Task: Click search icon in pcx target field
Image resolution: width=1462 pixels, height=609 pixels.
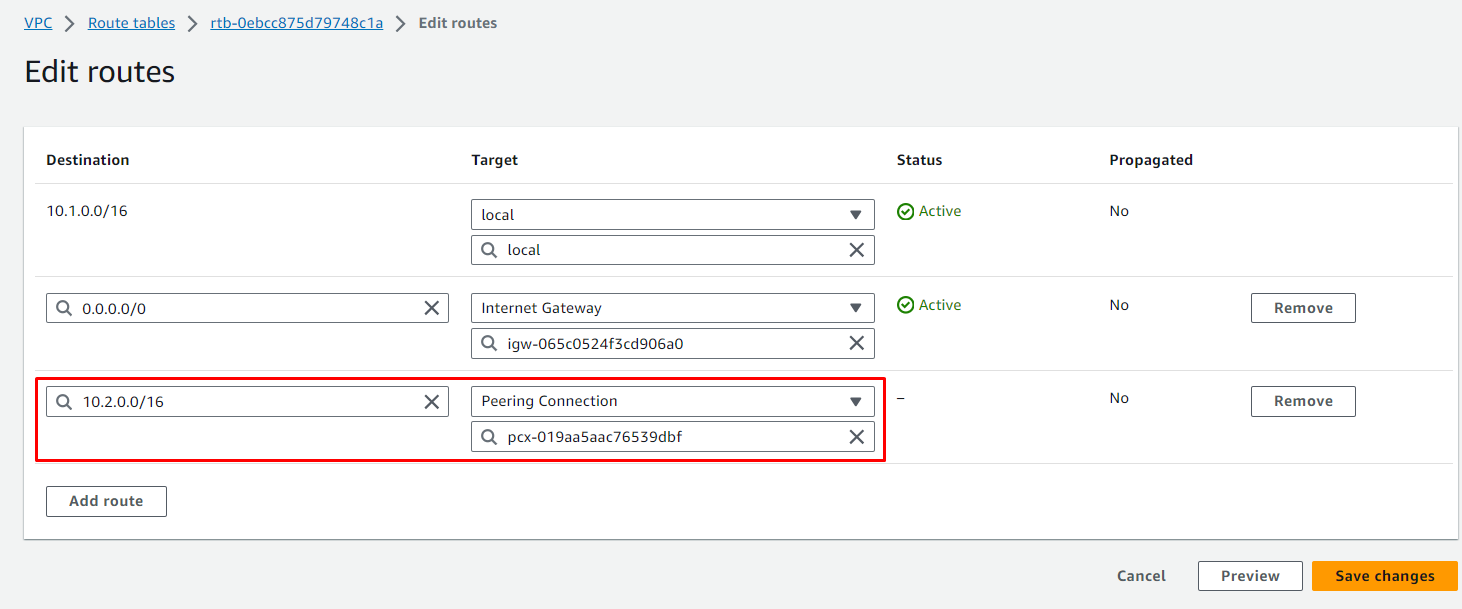Action: tap(489, 437)
